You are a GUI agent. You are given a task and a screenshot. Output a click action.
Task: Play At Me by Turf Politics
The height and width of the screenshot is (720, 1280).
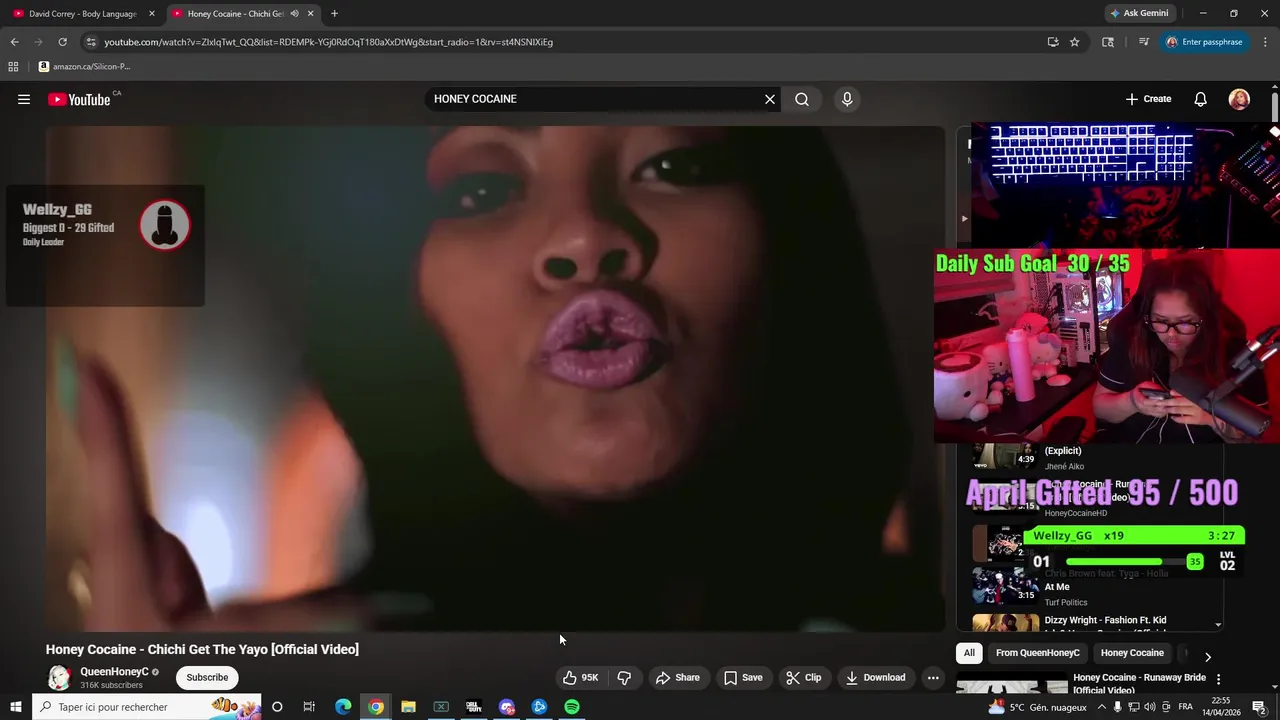point(1095,587)
